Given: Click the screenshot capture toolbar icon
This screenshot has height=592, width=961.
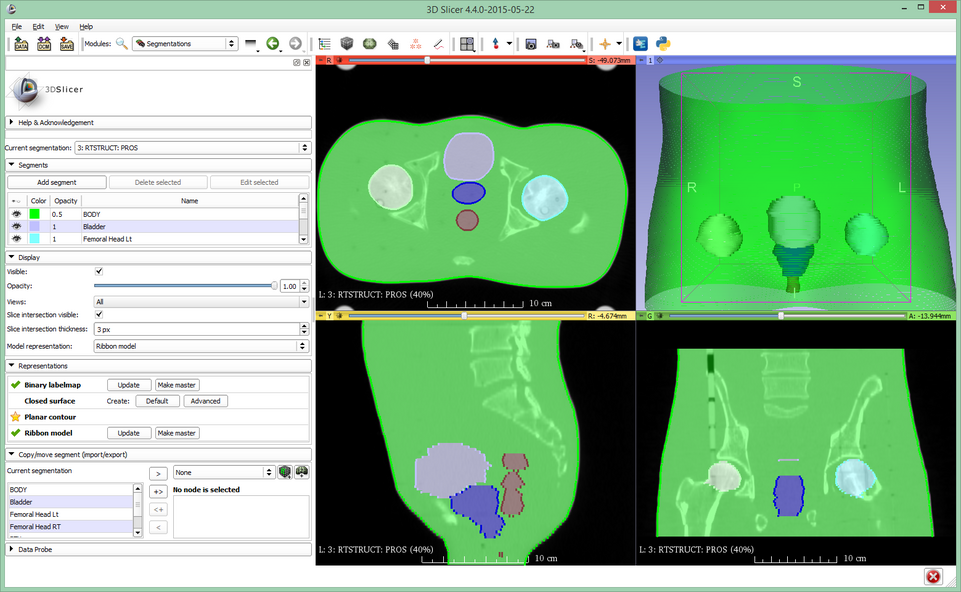Looking at the screenshot, I should pyautogui.click(x=531, y=44).
